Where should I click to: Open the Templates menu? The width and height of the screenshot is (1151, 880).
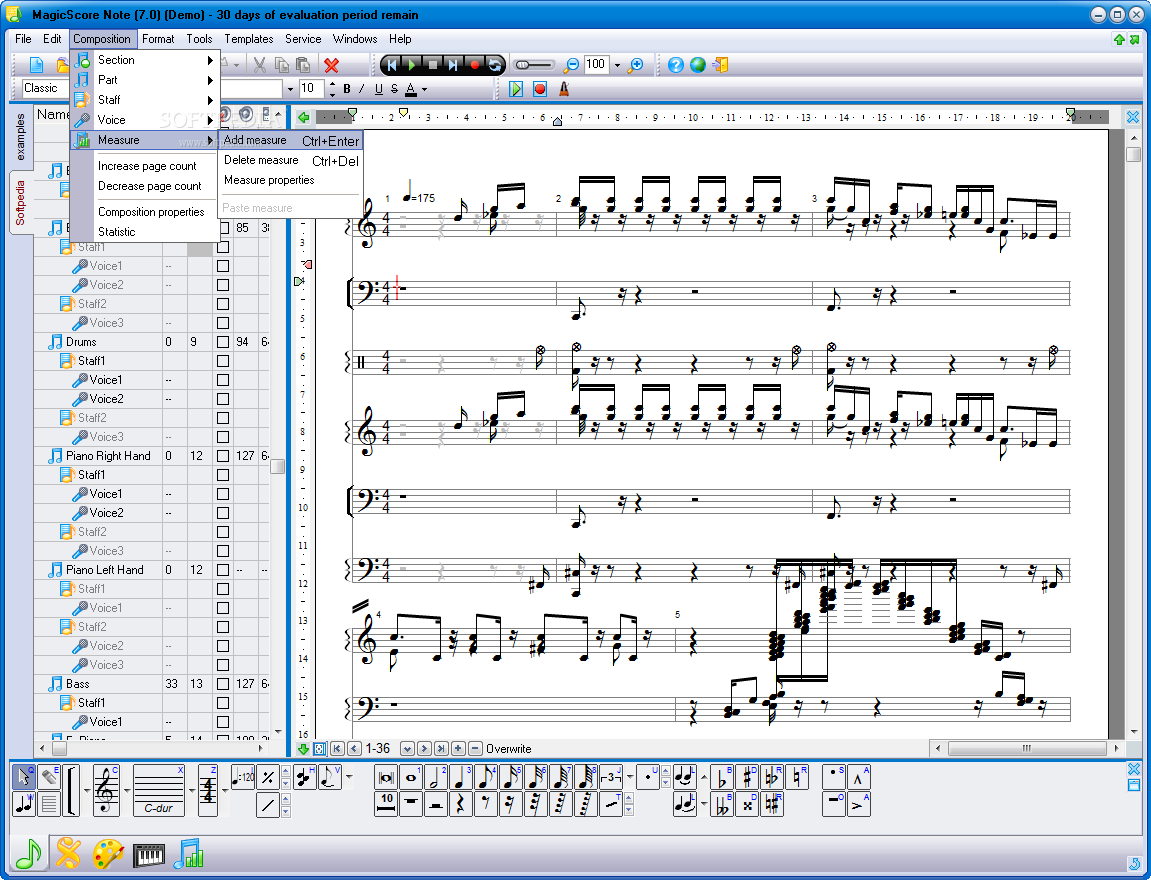pos(249,39)
